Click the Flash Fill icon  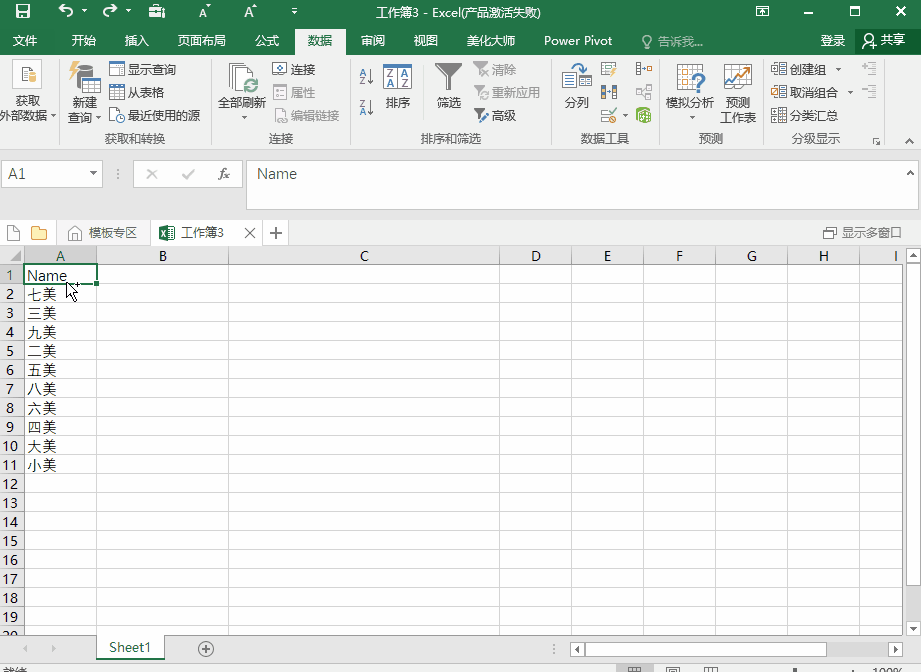pos(609,69)
